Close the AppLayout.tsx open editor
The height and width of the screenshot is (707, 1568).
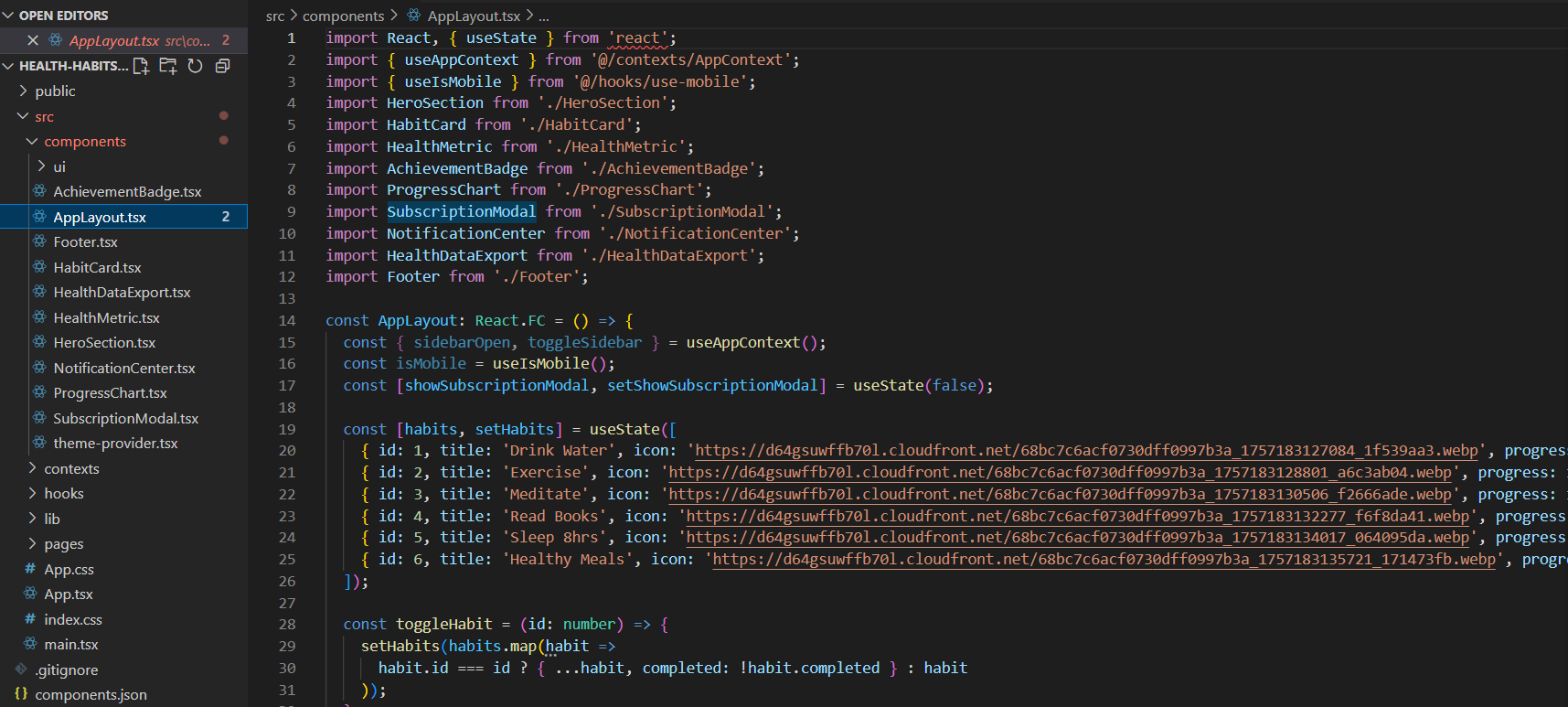(33, 40)
